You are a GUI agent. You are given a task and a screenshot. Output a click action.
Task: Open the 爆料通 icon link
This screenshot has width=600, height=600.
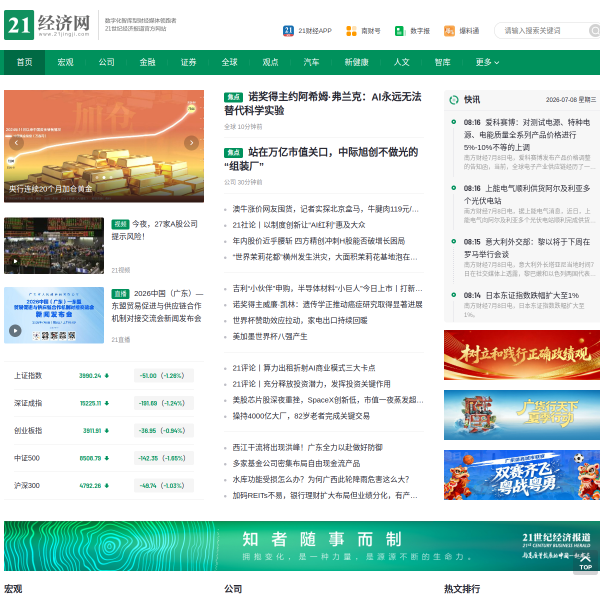click(x=461, y=31)
